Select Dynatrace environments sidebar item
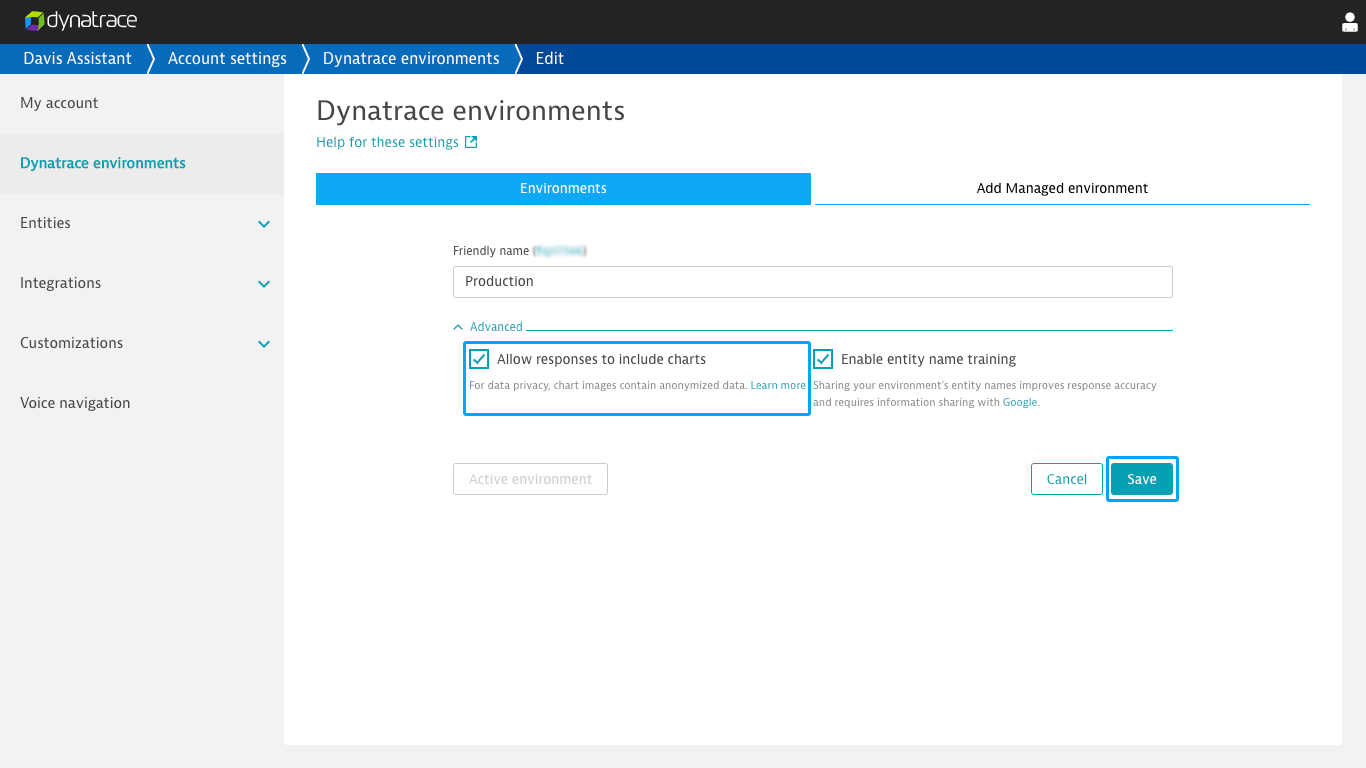 (142, 163)
